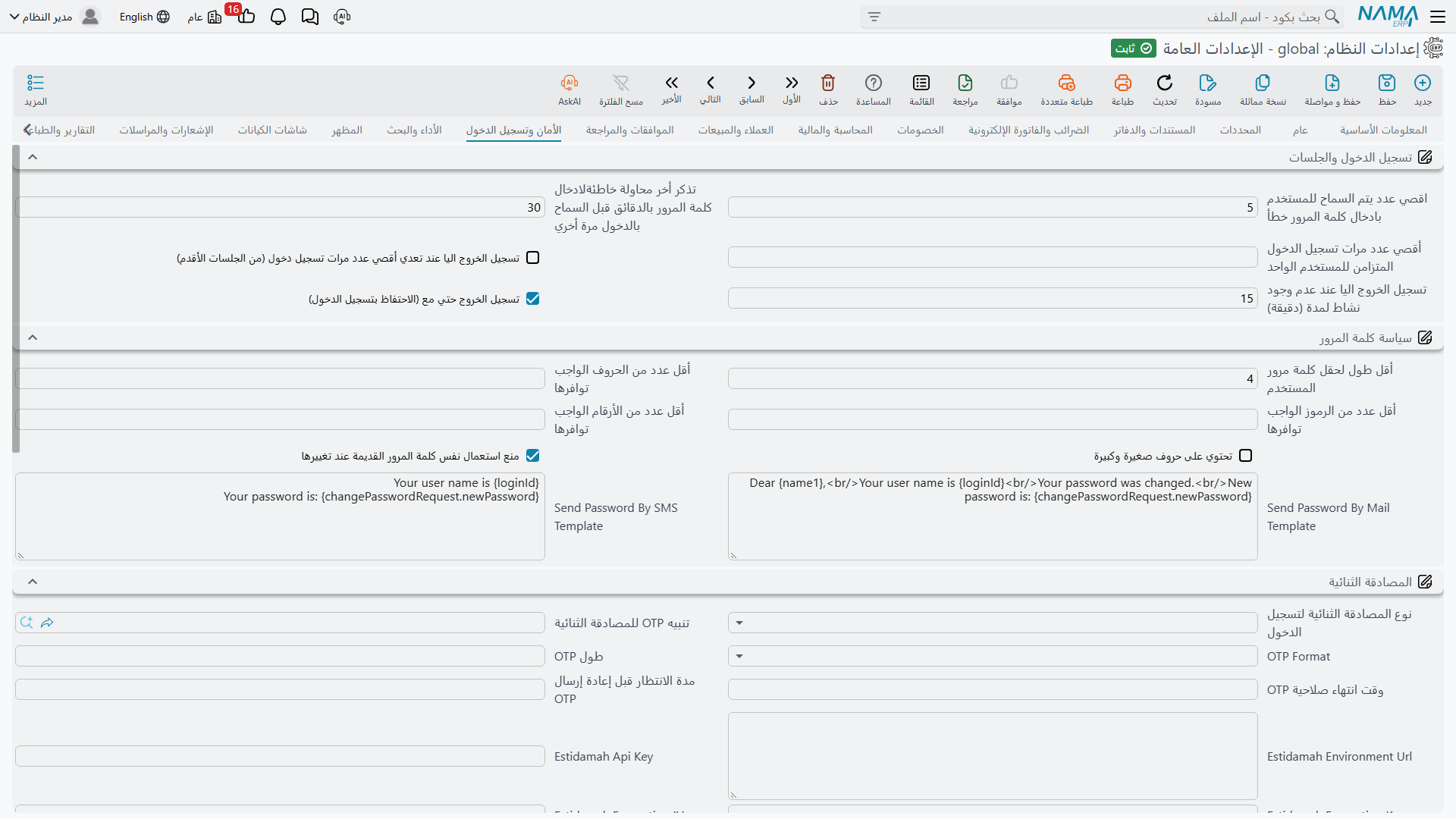Viewport: 1456px width, 819px height.
Task: Collapse the المصادقة الثنائية section
Action: pyautogui.click(x=33, y=582)
